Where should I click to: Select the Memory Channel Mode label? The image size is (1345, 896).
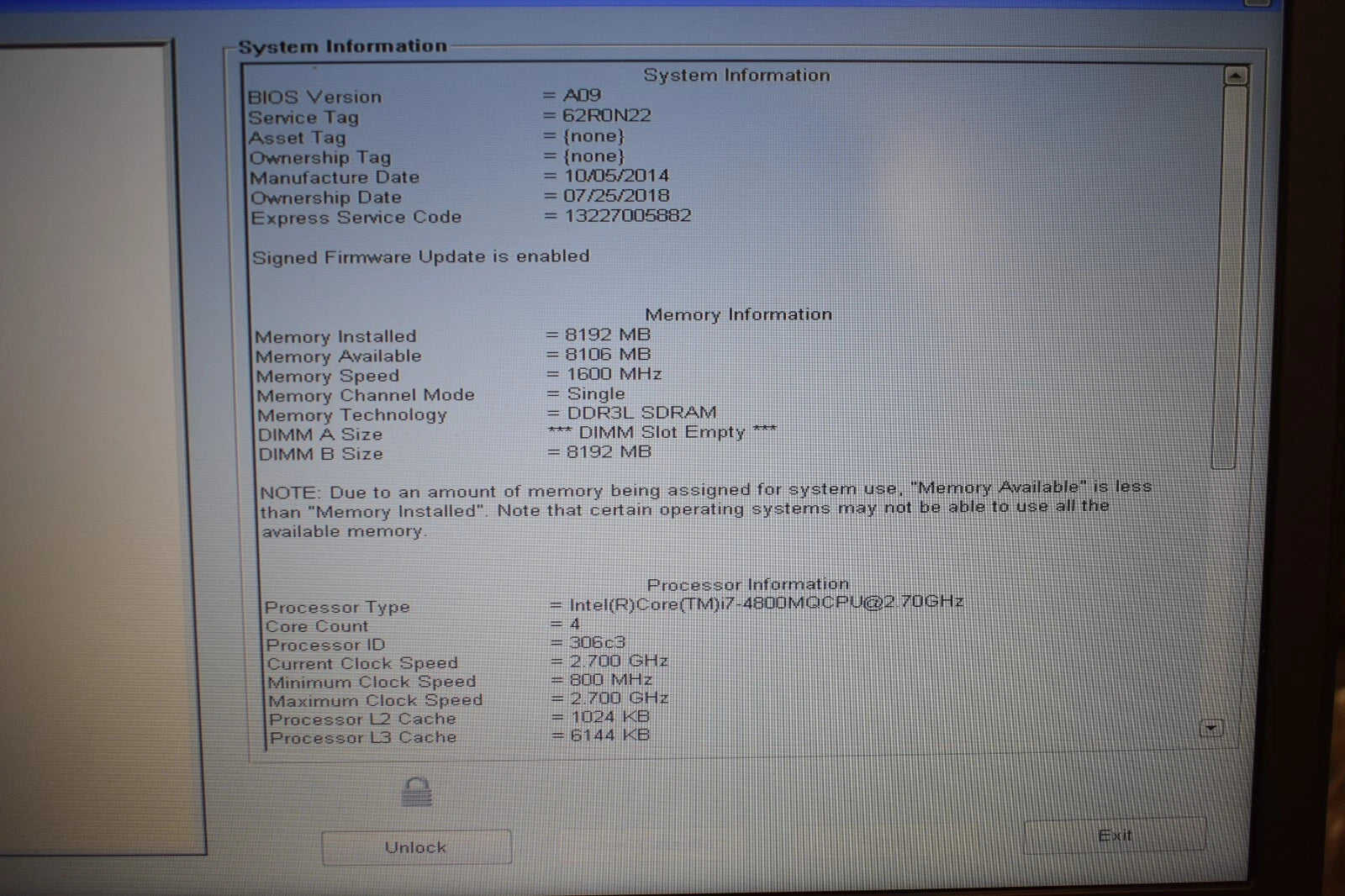[x=366, y=395]
